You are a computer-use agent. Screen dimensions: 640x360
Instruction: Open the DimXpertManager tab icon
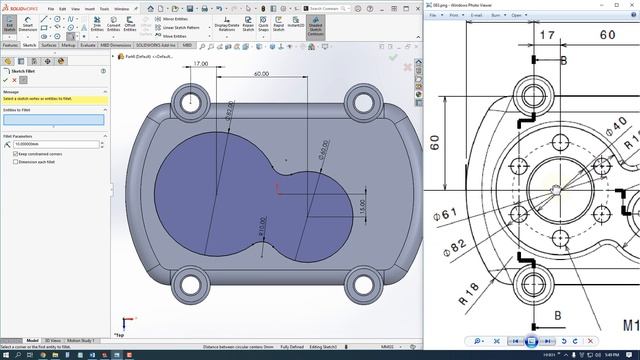[48, 61]
